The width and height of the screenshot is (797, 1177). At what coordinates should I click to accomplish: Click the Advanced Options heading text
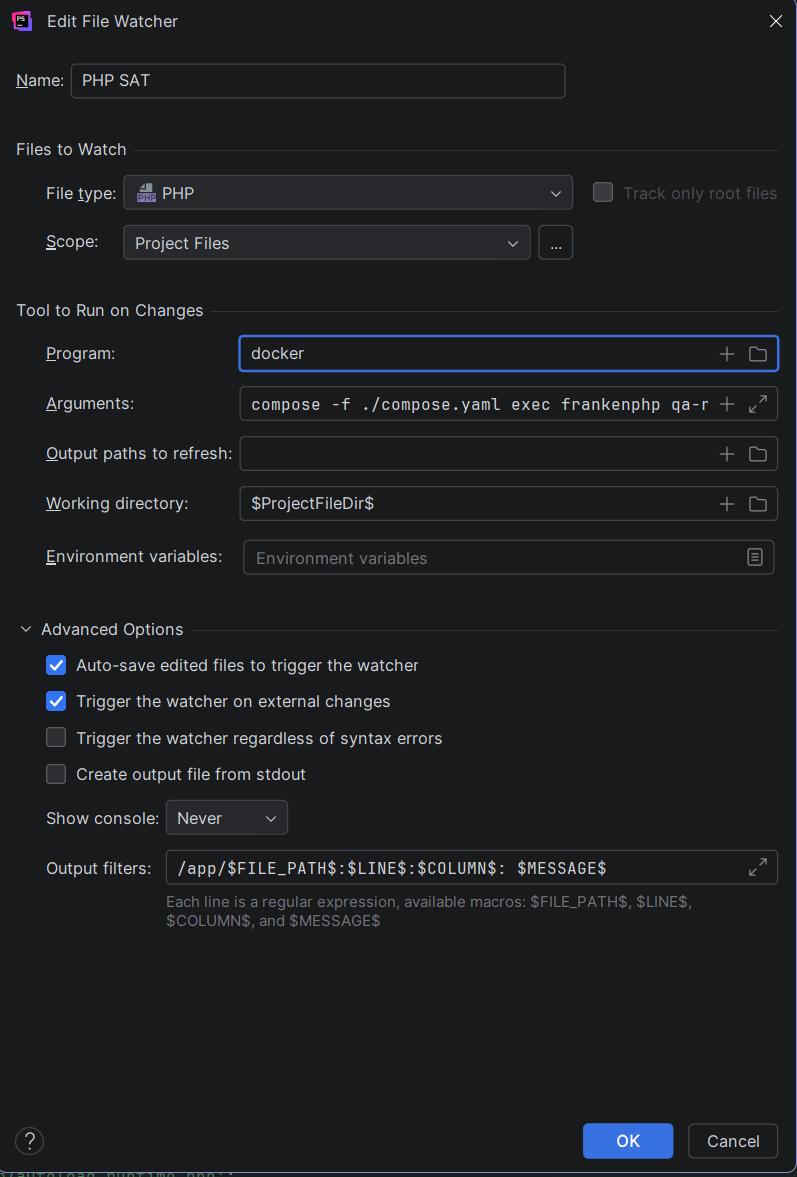click(112, 629)
